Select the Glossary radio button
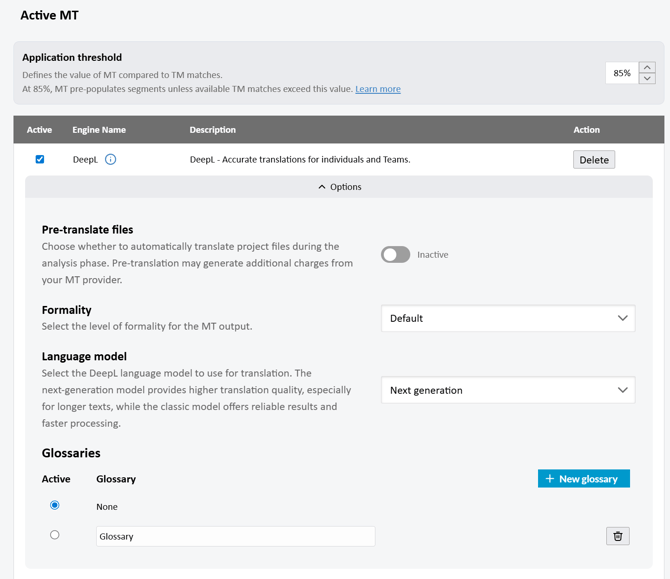The height and width of the screenshot is (579, 670). pyautogui.click(x=55, y=535)
